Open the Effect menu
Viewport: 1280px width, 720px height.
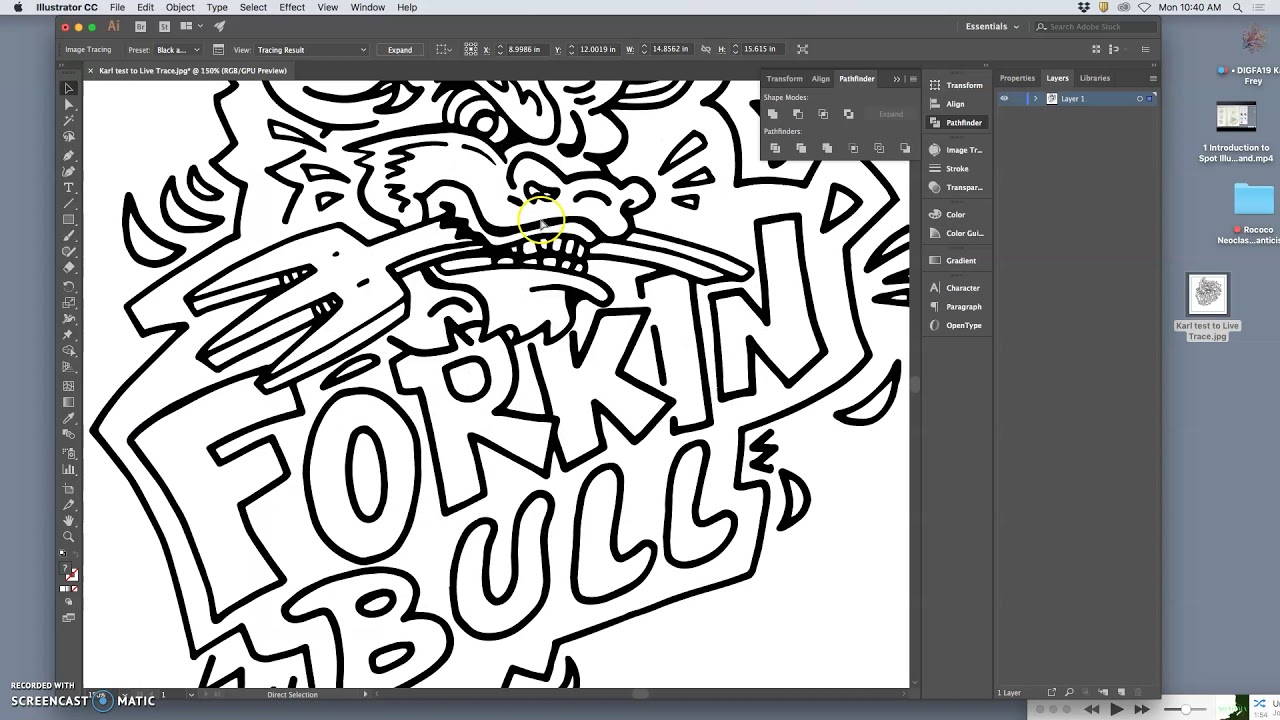pos(292,7)
